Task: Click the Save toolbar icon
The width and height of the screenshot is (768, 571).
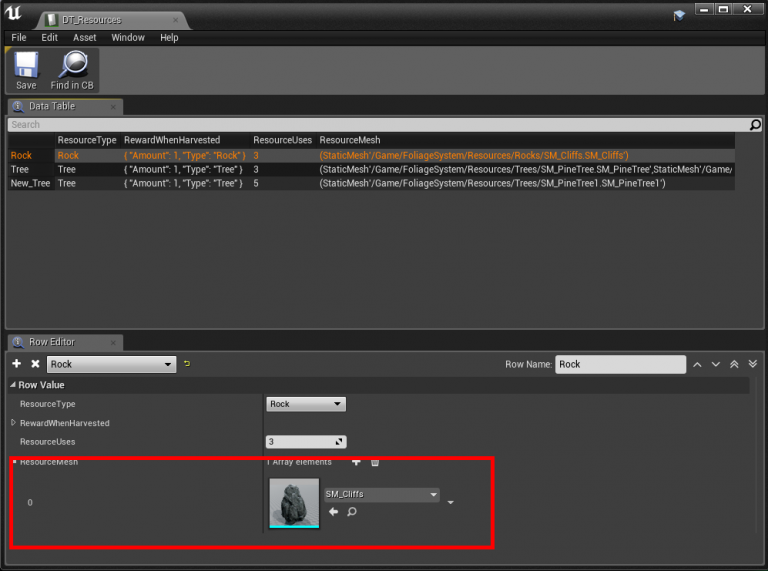Action: [x=26, y=68]
